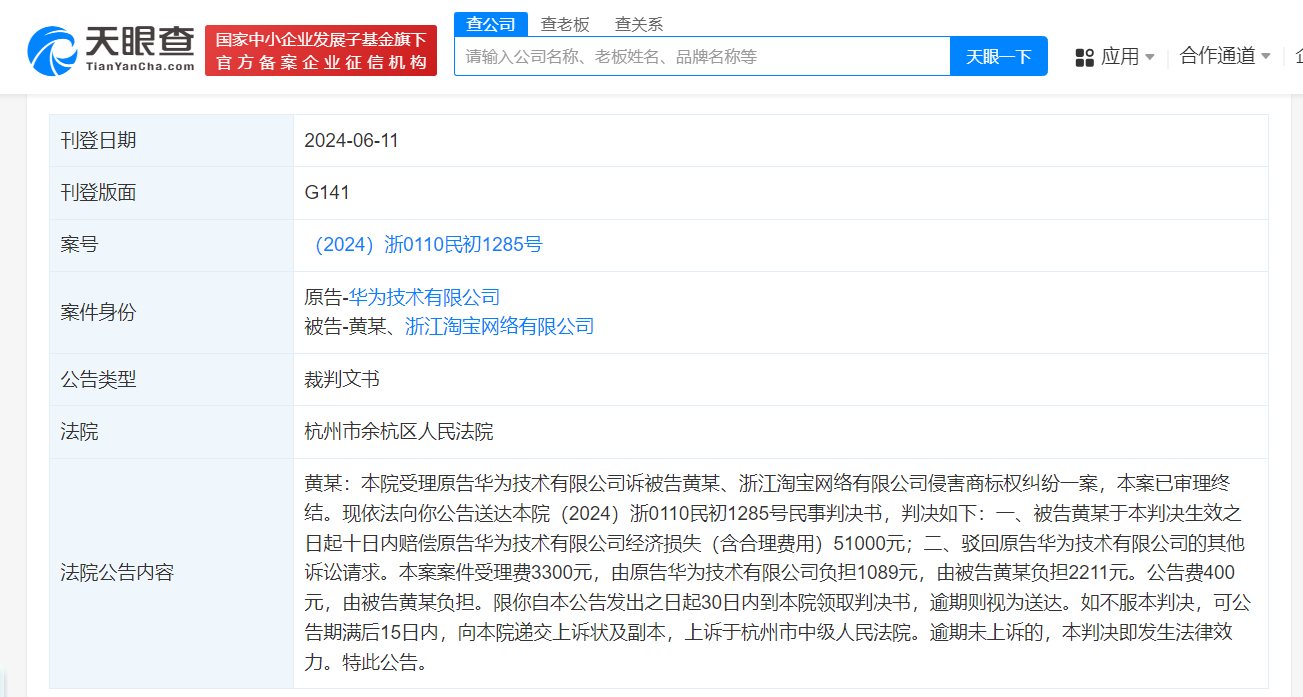The image size is (1303, 697).
Task: Click the 裁判文书 announcement type value
Action: click(342, 379)
